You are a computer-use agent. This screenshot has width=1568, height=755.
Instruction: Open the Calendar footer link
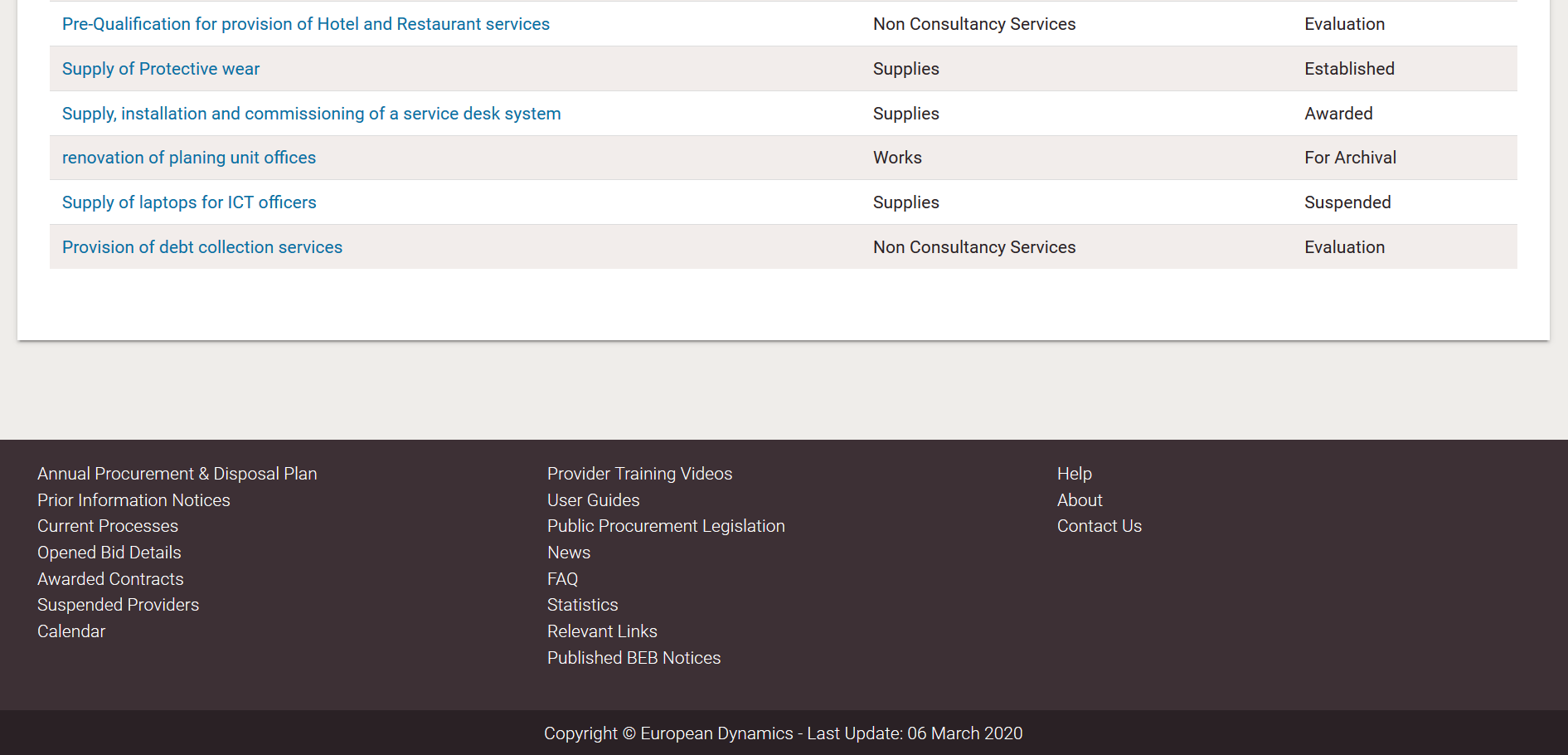(71, 631)
